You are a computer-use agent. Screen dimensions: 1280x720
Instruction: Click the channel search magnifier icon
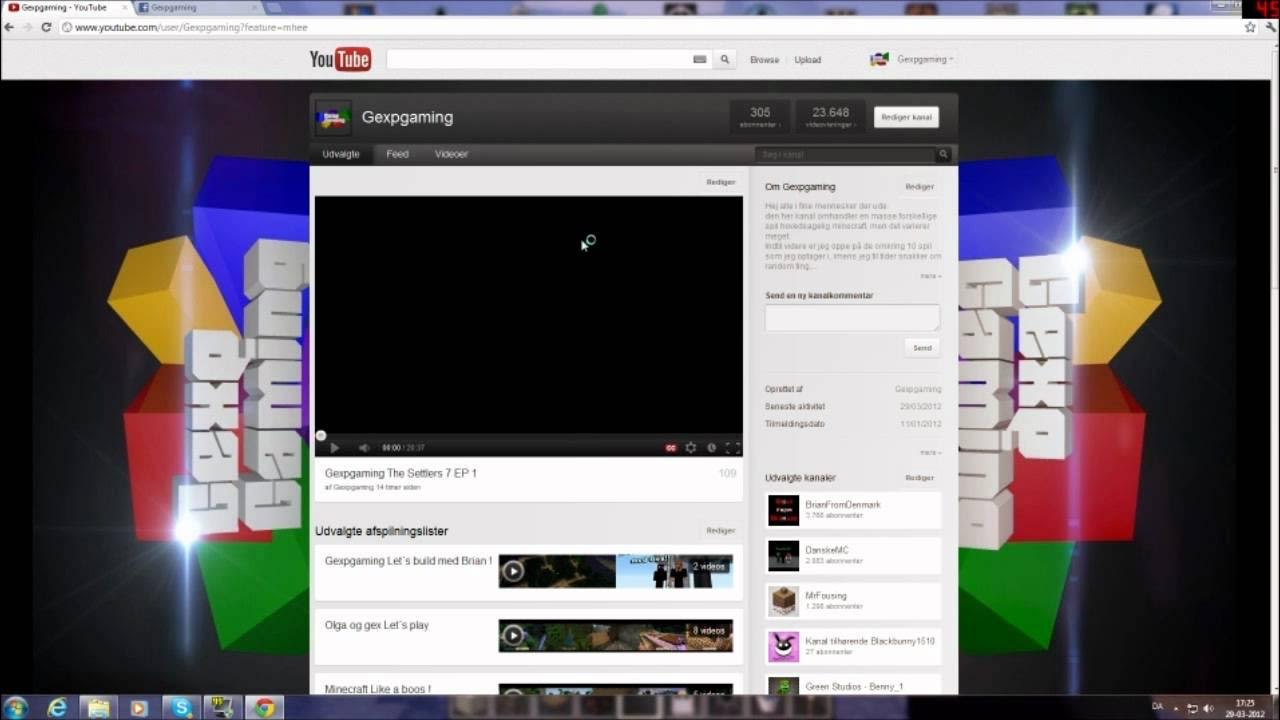tap(942, 155)
